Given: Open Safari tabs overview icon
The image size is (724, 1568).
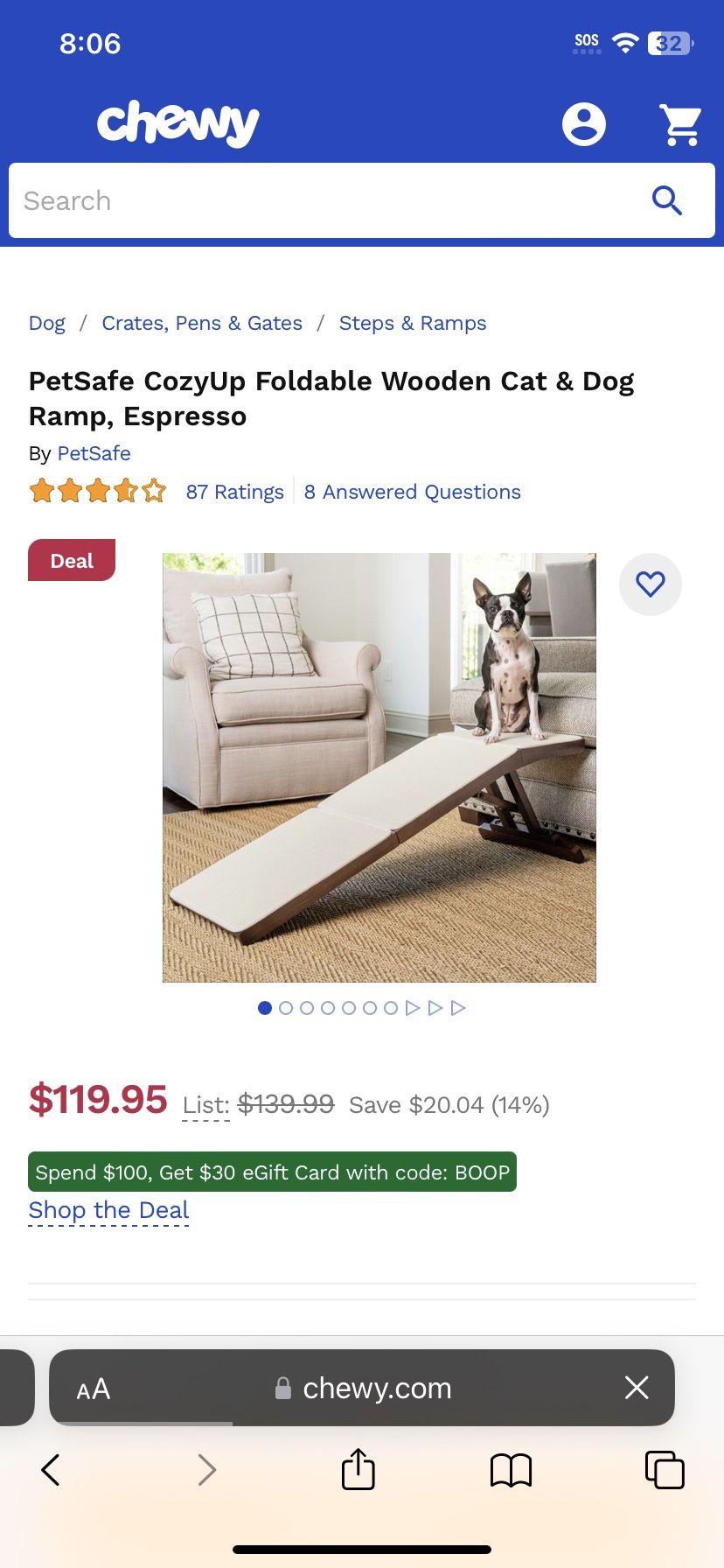Looking at the screenshot, I should pyautogui.click(x=665, y=1469).
